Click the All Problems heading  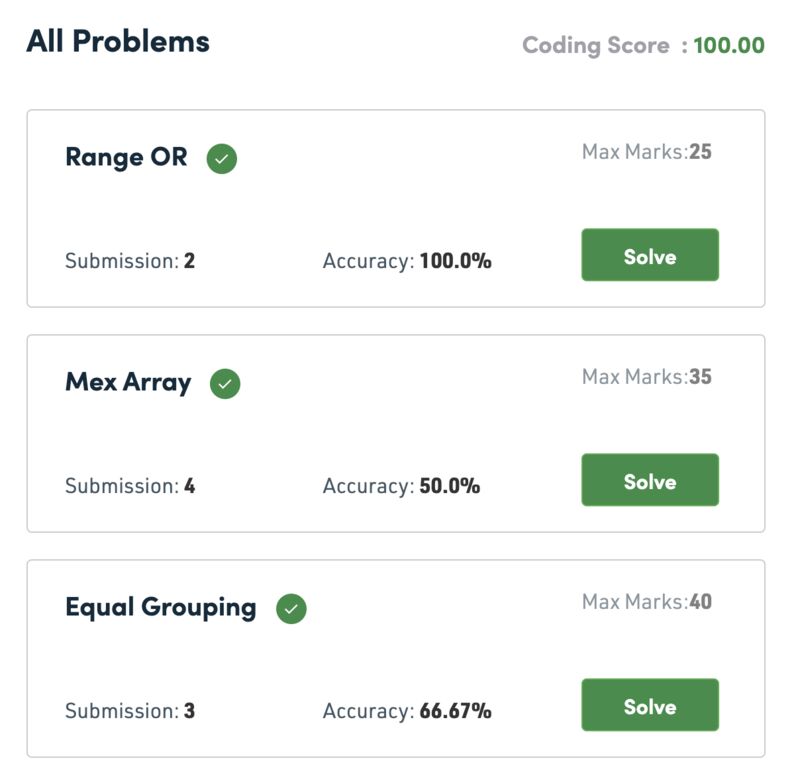pos(118,41)
